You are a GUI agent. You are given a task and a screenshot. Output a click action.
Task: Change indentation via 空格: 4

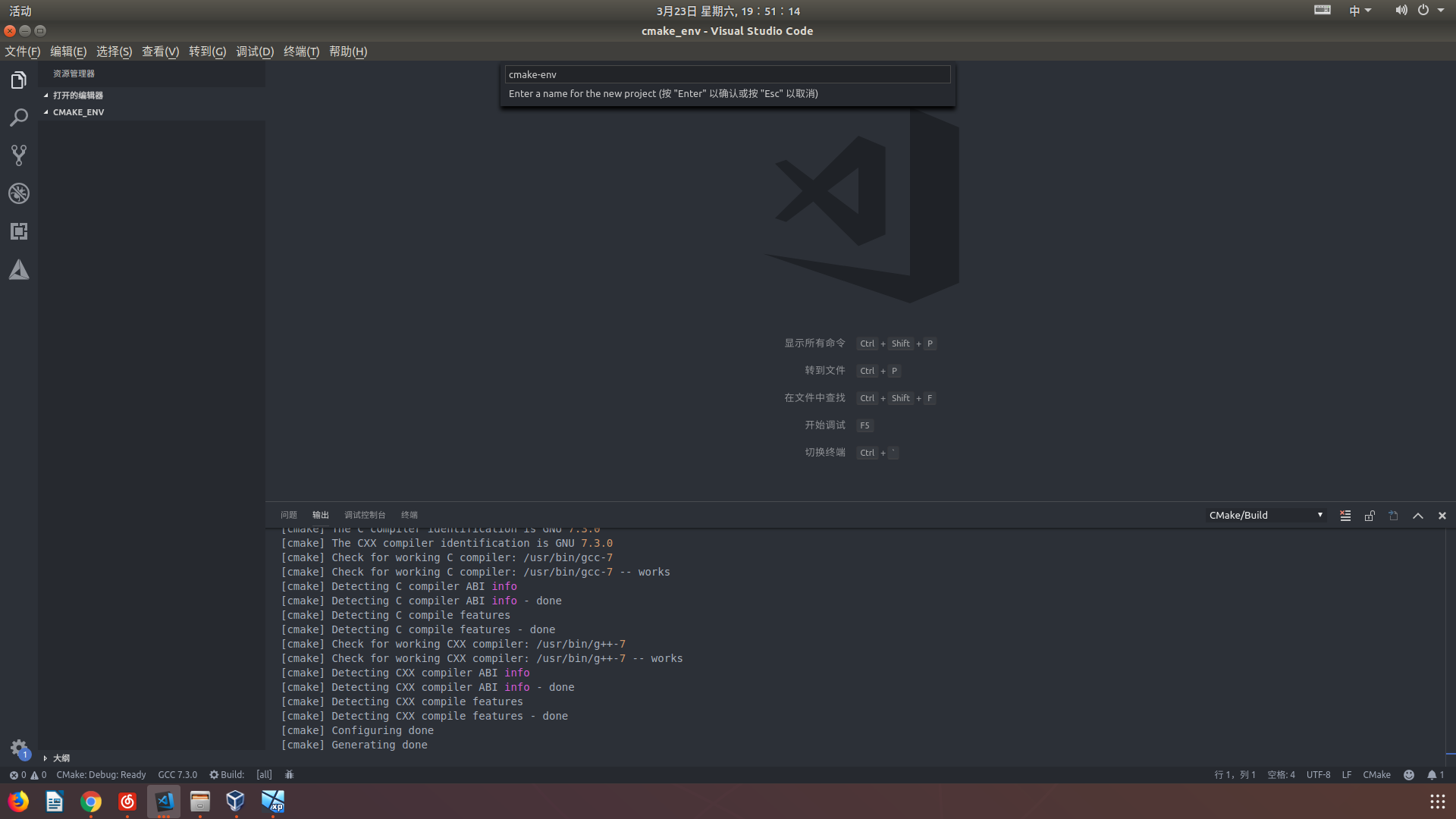tap(1282, 774)
